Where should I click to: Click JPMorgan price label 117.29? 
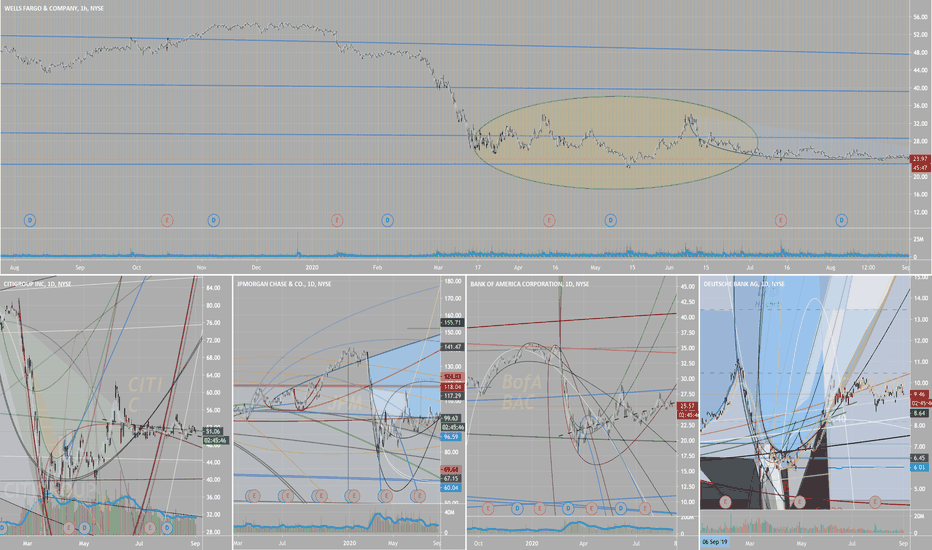452,395
